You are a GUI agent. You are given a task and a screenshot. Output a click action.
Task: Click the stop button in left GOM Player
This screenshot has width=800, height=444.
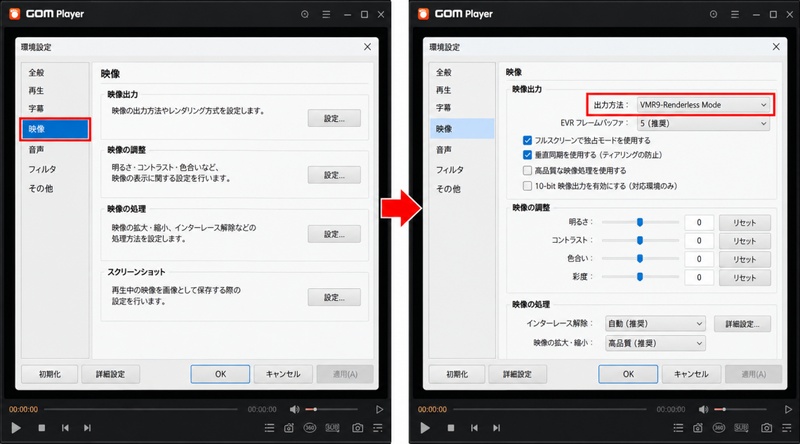[42, 428]
